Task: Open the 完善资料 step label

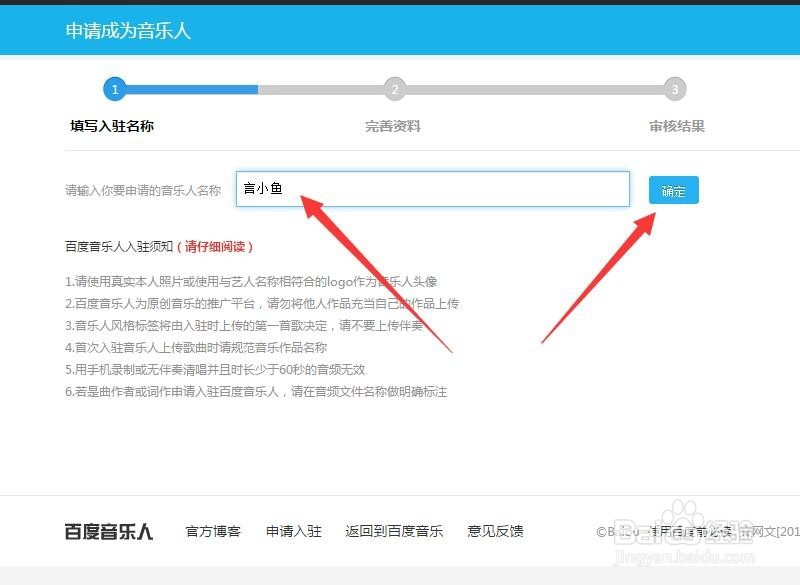Action: [x=393, y=126]
